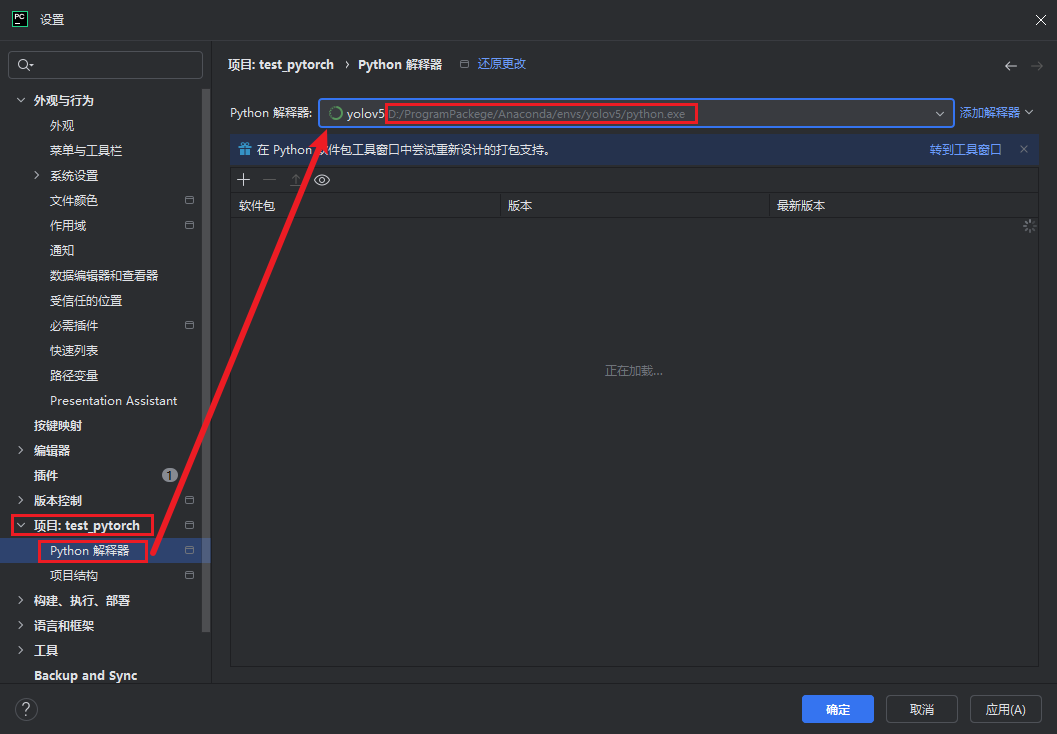Click the help question mark icon
This screenshot has height=734, width=1057.
tap(27, 709)
